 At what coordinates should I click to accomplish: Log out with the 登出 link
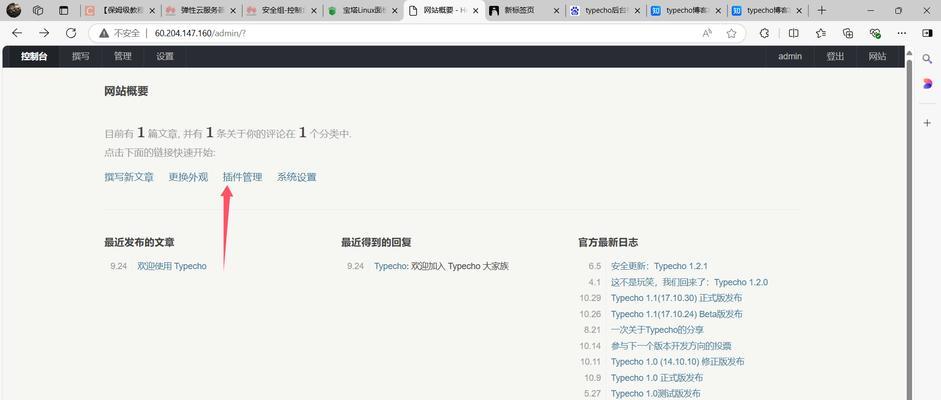tap(835, 56)
